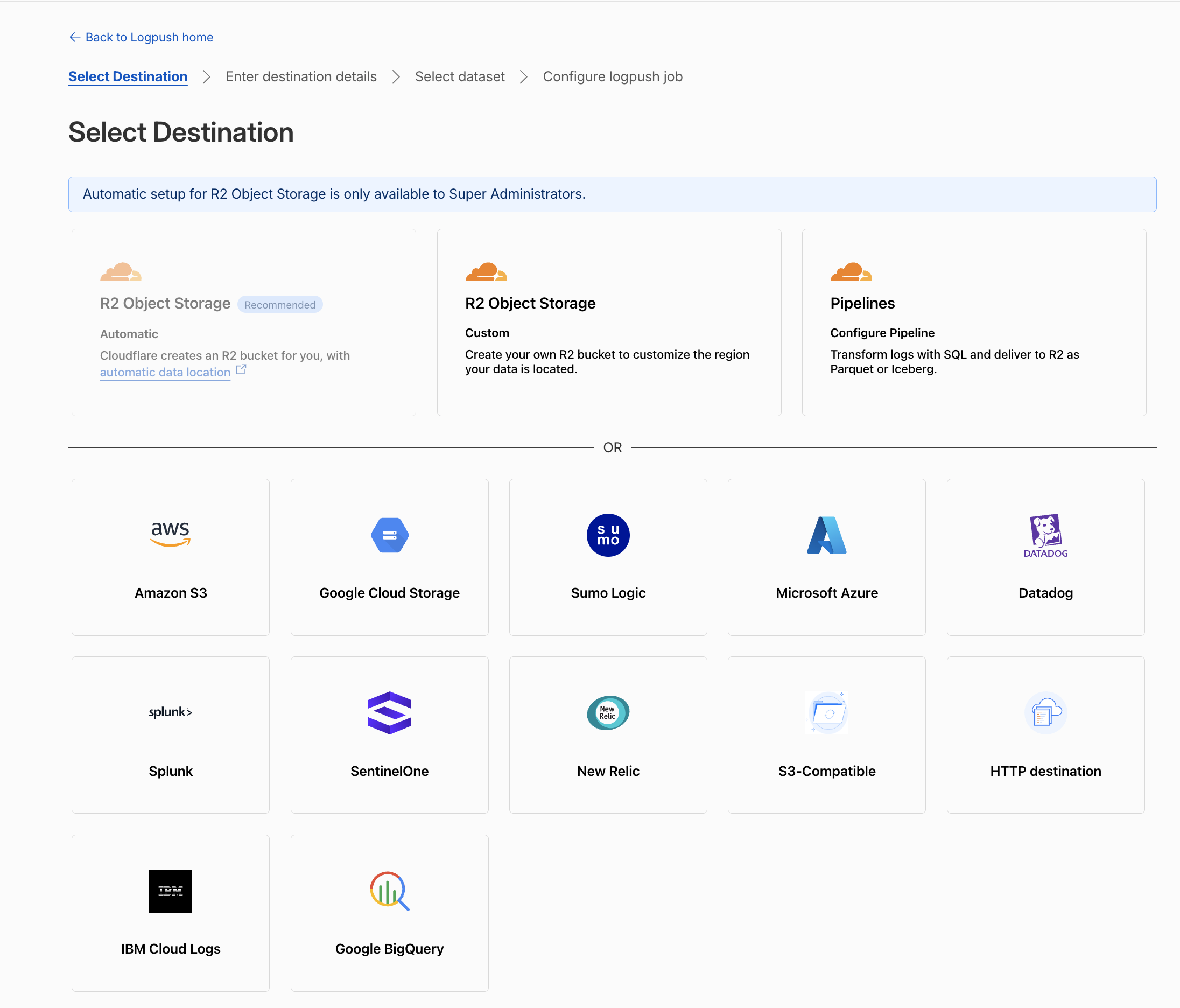Click the Google BigQuery magnifier icon
Viewport: 1180px width, 1008px height.
point(390,891)
